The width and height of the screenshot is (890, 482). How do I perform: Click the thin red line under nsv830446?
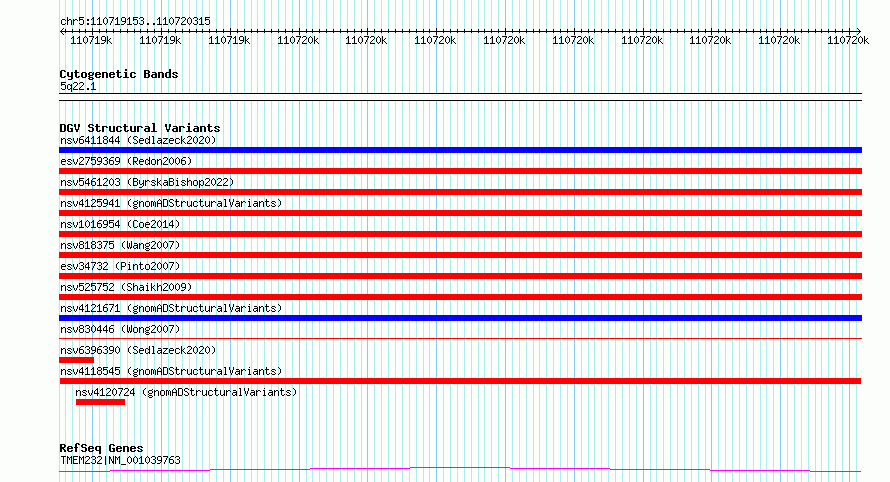tap(460, 339)
